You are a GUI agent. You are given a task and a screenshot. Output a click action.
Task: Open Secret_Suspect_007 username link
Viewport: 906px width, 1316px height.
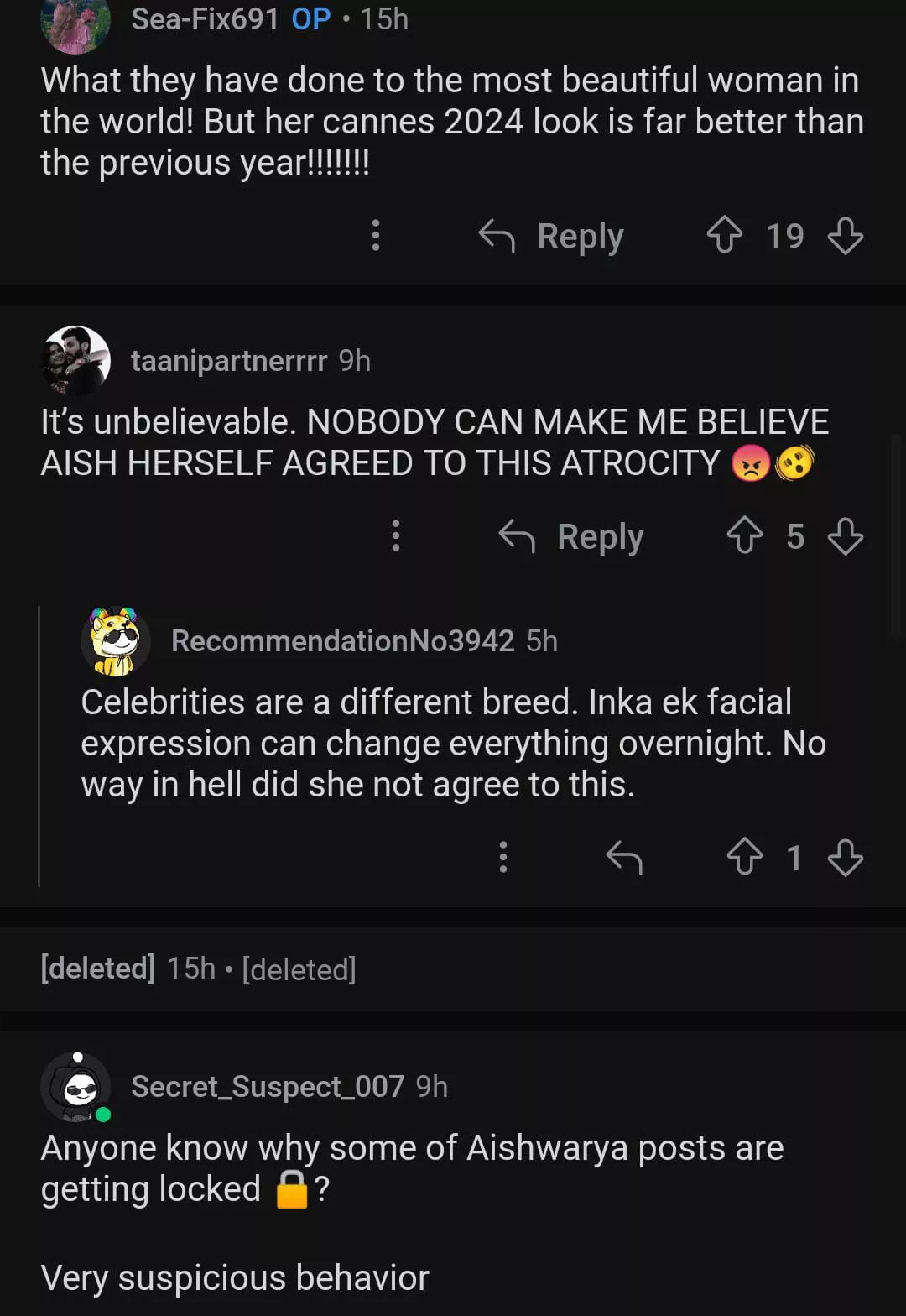click(268, 1087)
